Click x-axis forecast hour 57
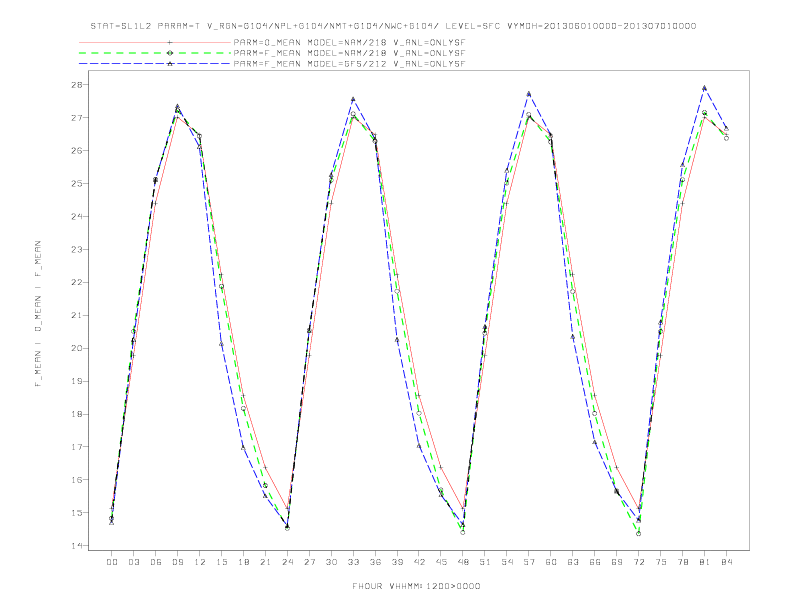The width and height of the screenshot is (792, 612). [x=529, y=562]
